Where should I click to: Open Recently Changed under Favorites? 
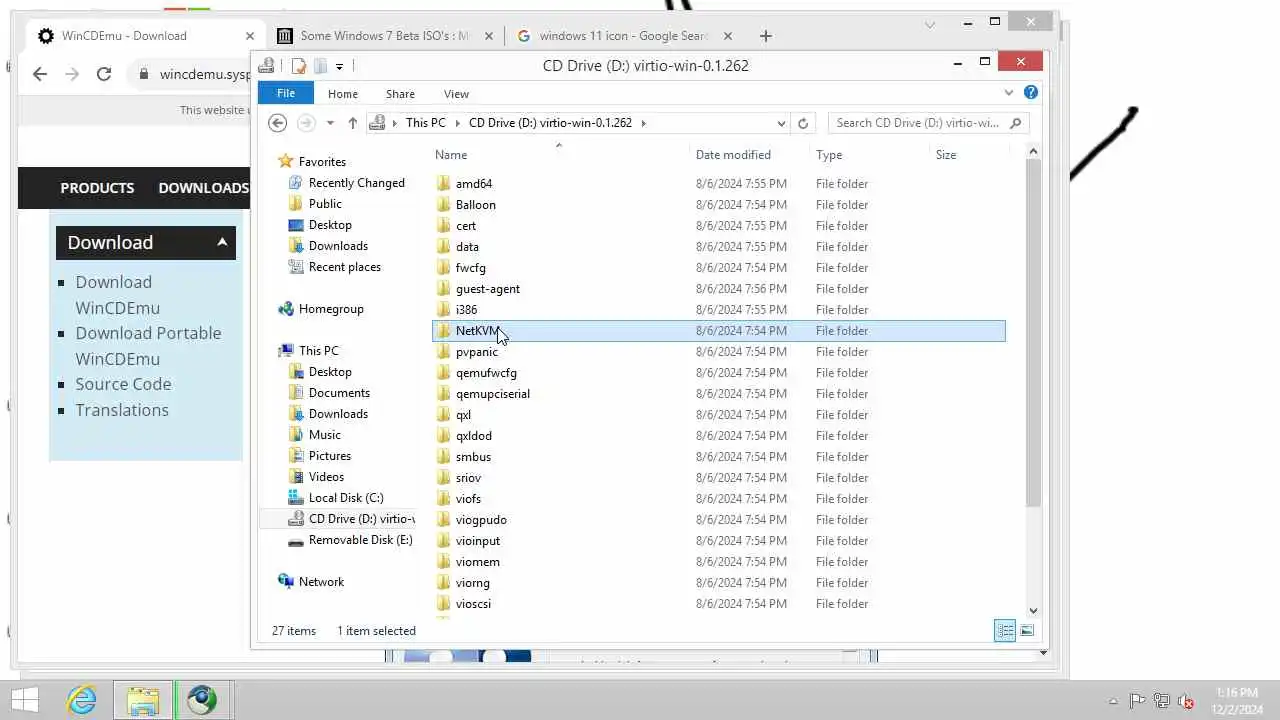(x=356, y=183)
